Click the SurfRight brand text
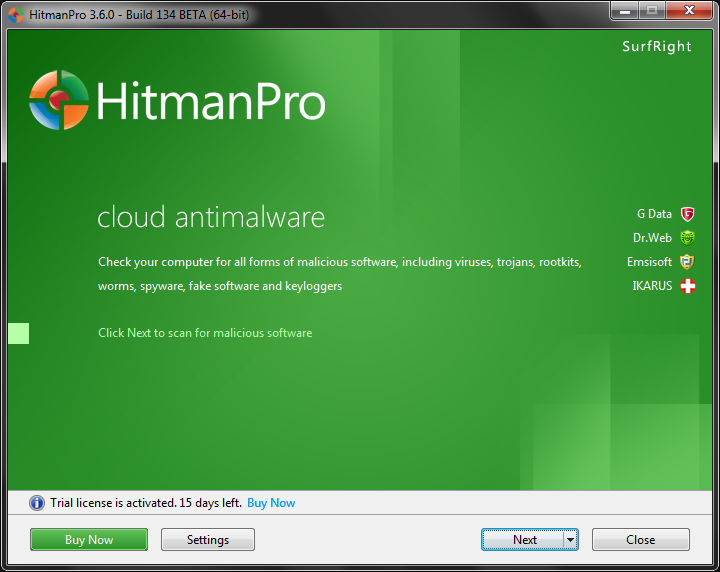This screenshot has width=720, height=572. tap(657, 46)
